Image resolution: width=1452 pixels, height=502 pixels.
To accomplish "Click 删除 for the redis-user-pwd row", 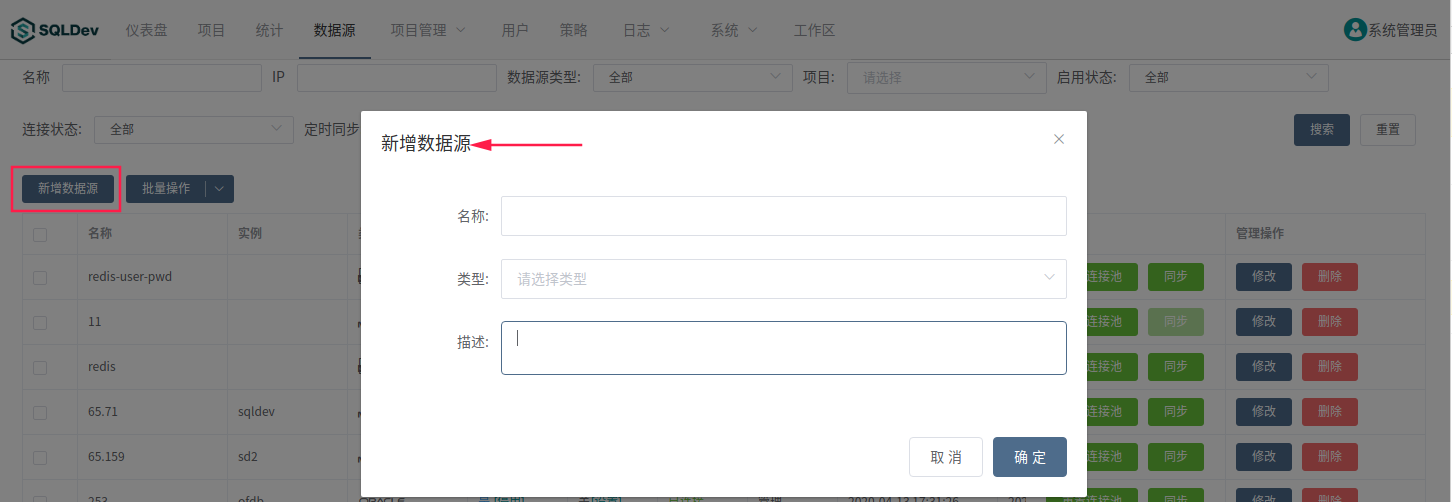I will (x=1329, y=277).
